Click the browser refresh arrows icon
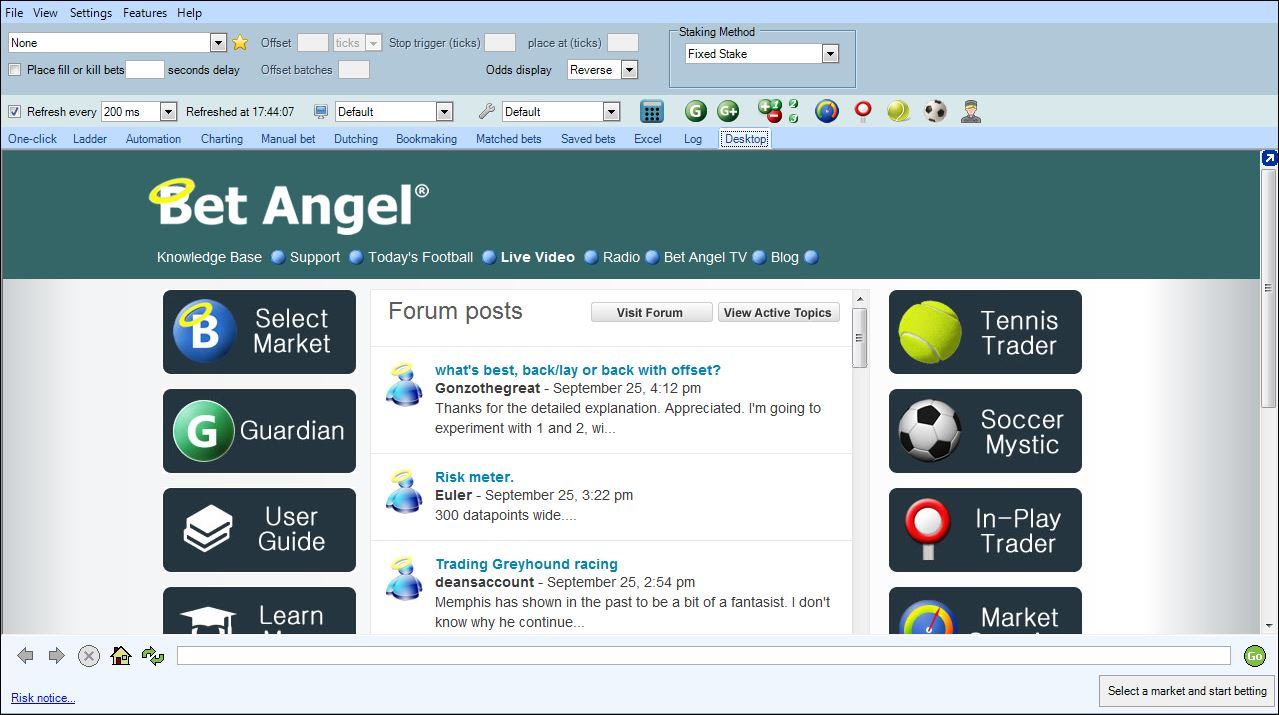The height and width of the screenshot is (715, 1279). (153, 656)
